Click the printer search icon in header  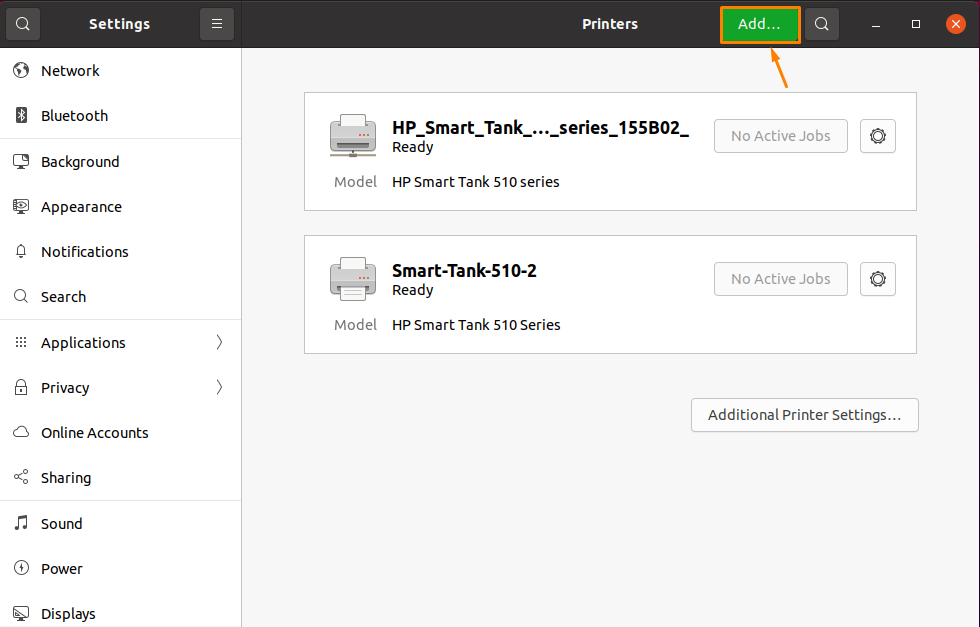pyautogui.click(x=821, y=23)
